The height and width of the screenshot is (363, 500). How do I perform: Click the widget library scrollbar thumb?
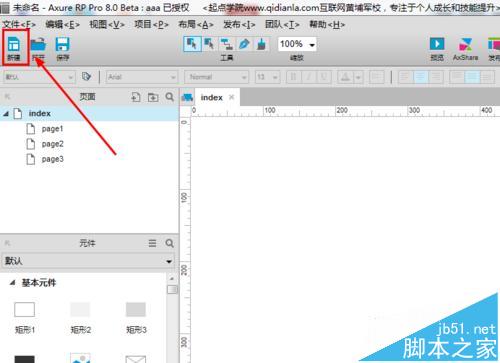pos(172,289)
